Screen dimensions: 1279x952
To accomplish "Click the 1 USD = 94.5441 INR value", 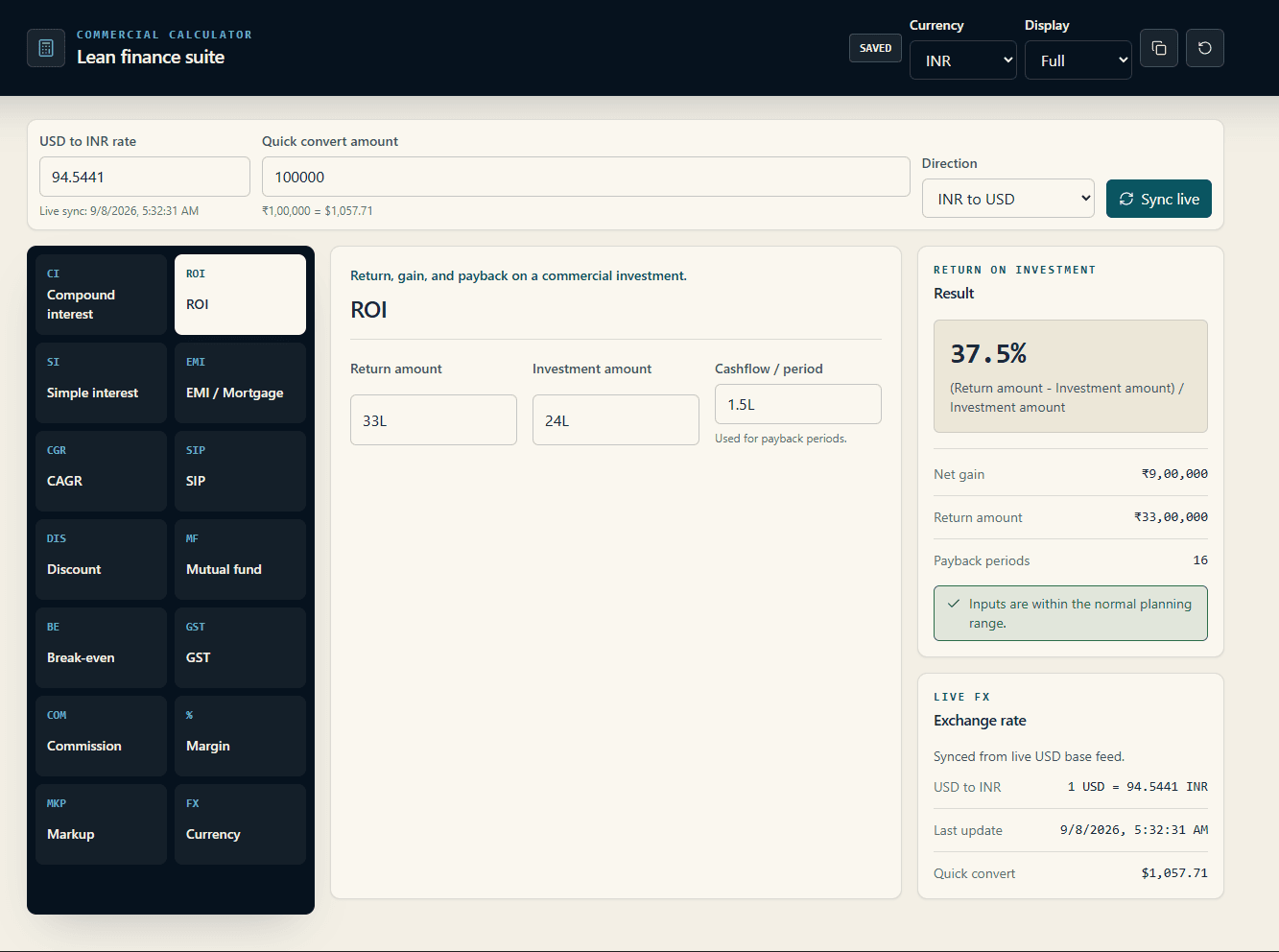I will click(1138, 787).
